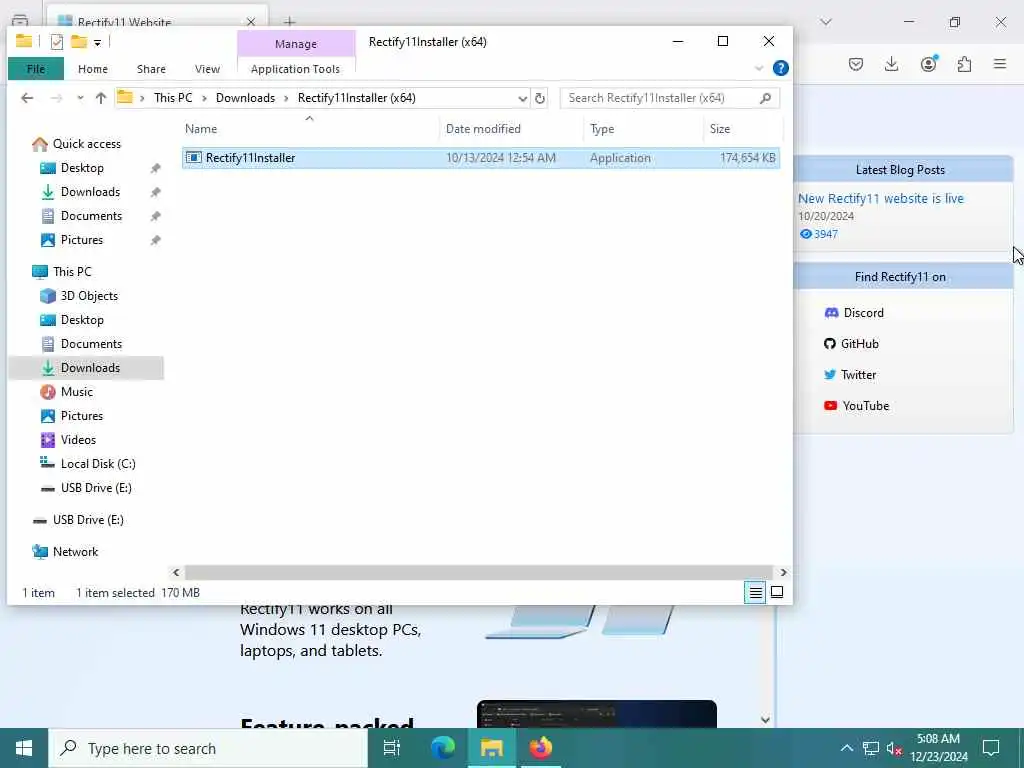Open the Customize Quick Access Toolbar dropdown

pos(97,43)
